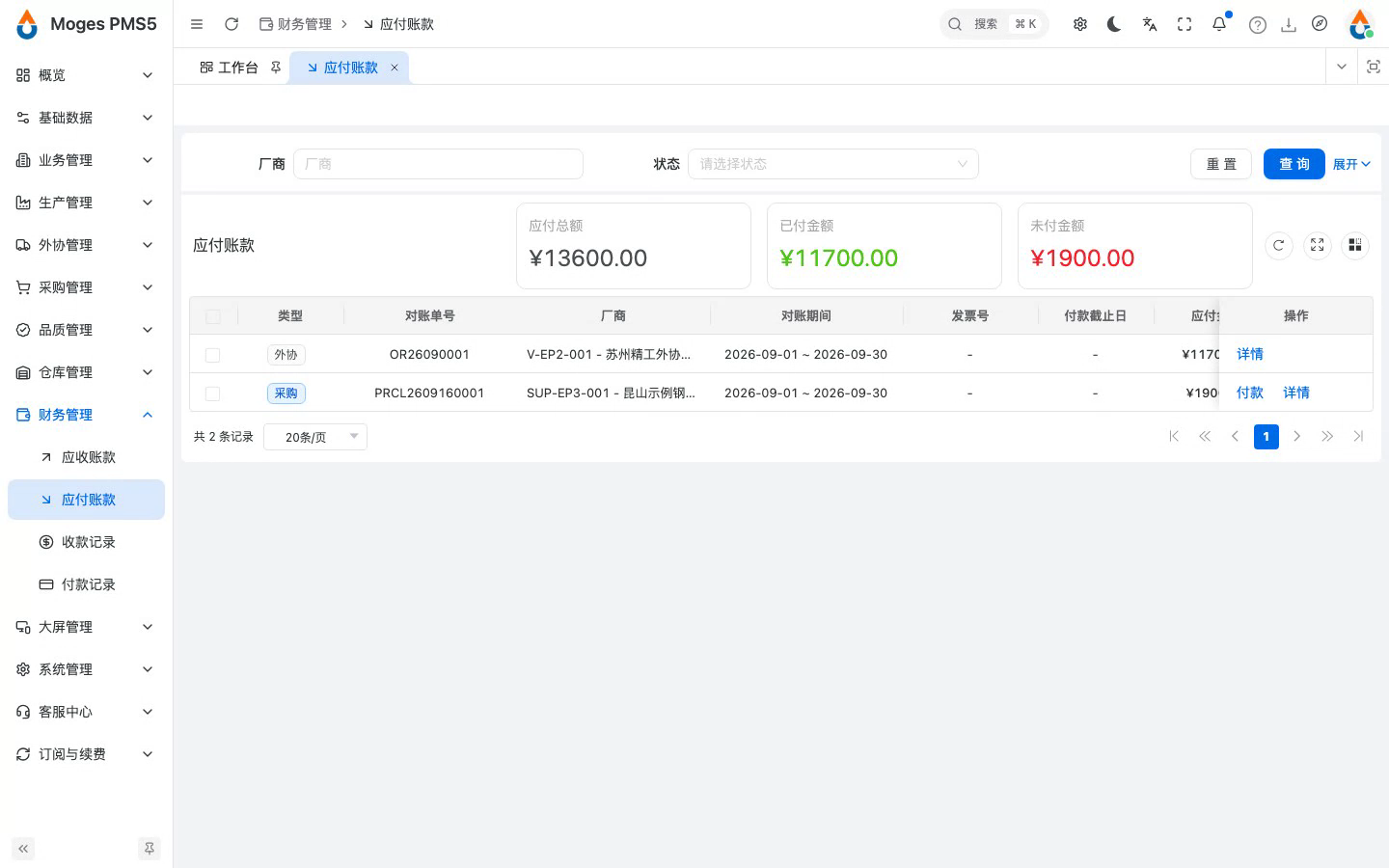This screenshot has width=1389, height=868.
Task: Open 详情 for OR26090001
Action: coord(1250,354)
